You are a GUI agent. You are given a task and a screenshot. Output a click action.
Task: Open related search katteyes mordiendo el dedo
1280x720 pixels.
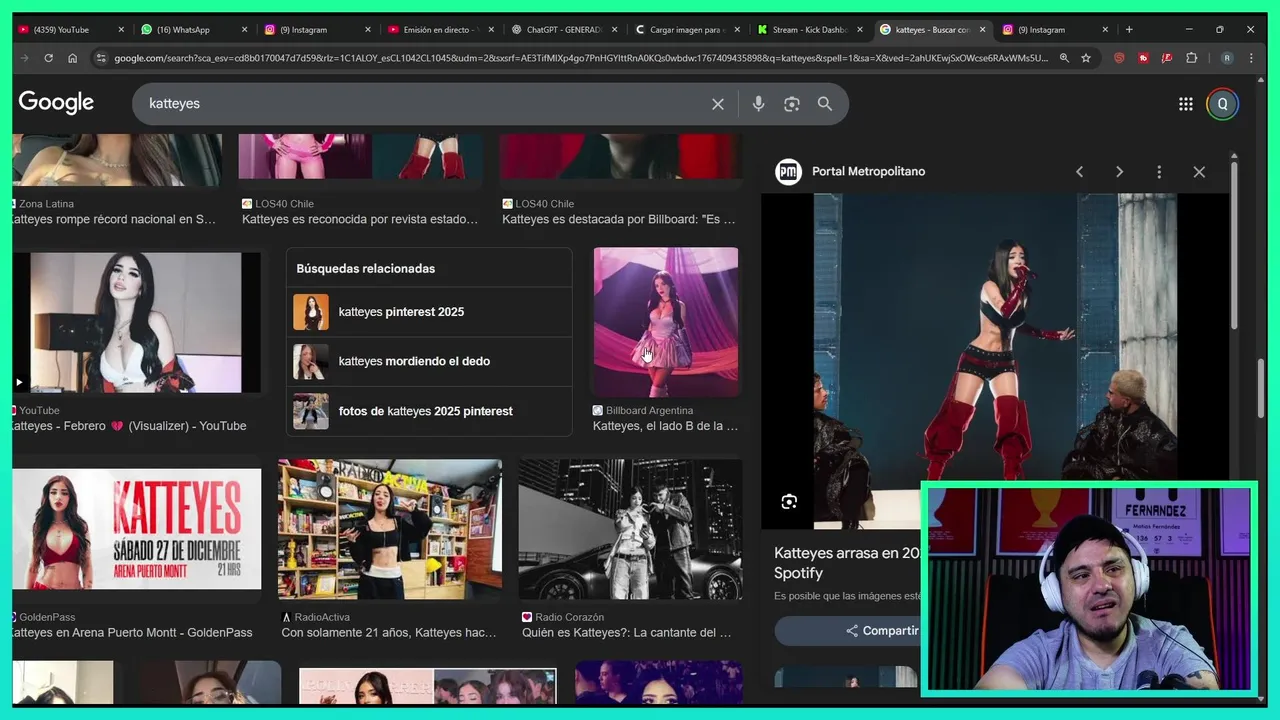(429, 361)
